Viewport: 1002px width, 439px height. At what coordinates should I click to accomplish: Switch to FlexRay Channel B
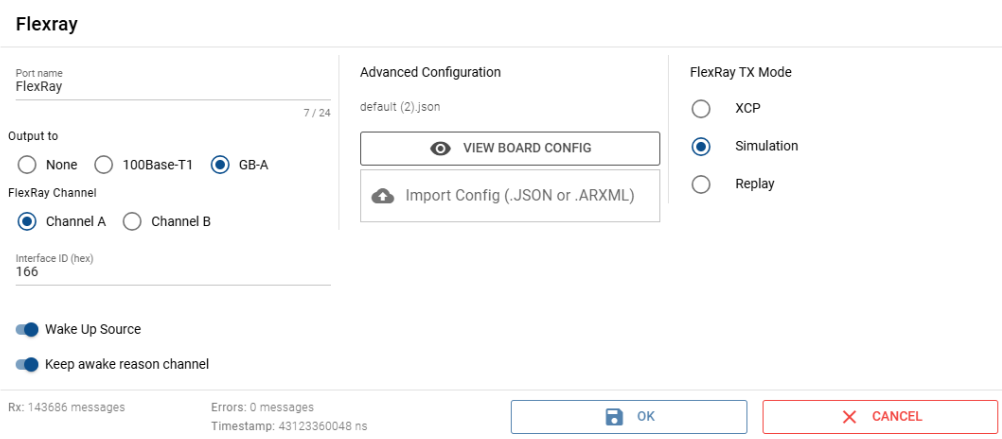132,221
